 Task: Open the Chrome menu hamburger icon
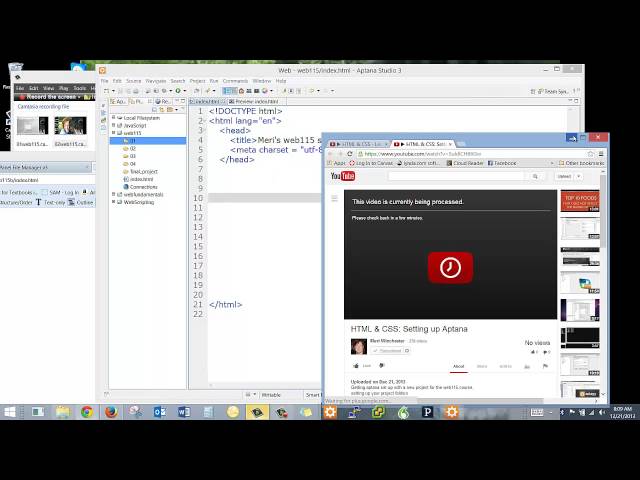click(x=601, y=154)
